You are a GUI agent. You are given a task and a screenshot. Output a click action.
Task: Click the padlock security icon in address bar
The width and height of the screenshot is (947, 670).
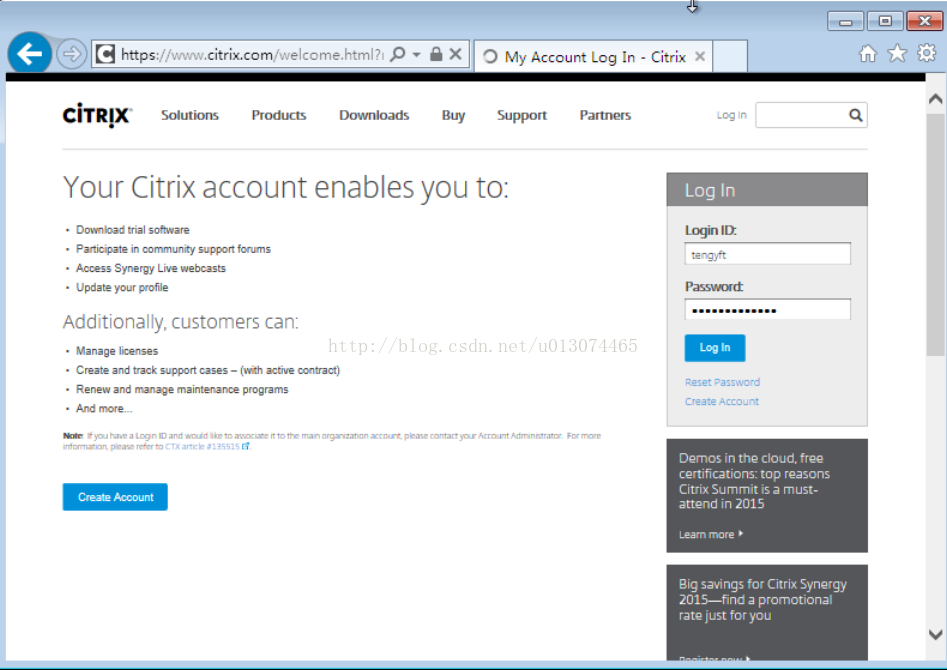click(x=436, y=55)
